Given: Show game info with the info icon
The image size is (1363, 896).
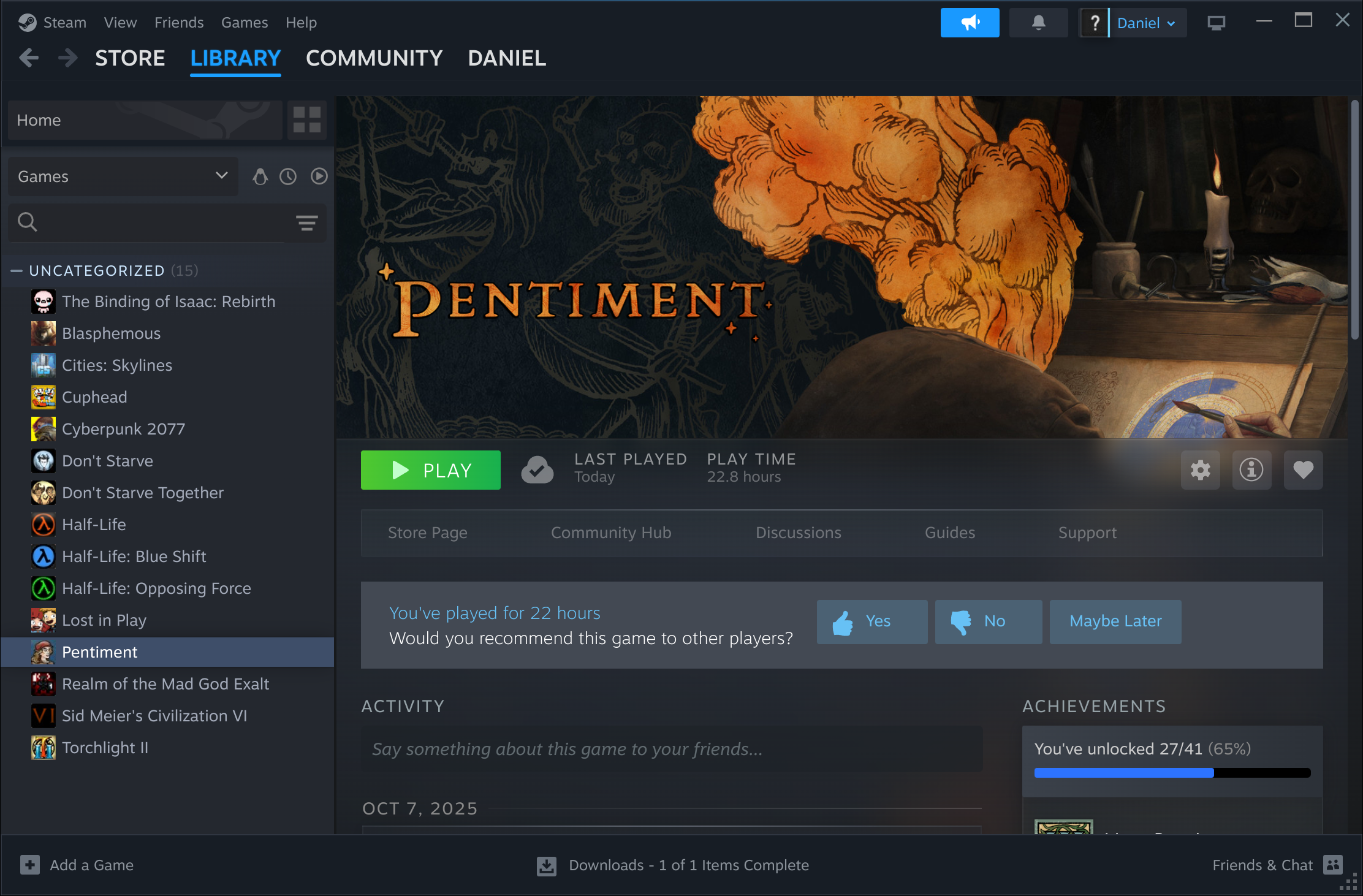Looking at the screenshot, I should tap(1251, 470).
